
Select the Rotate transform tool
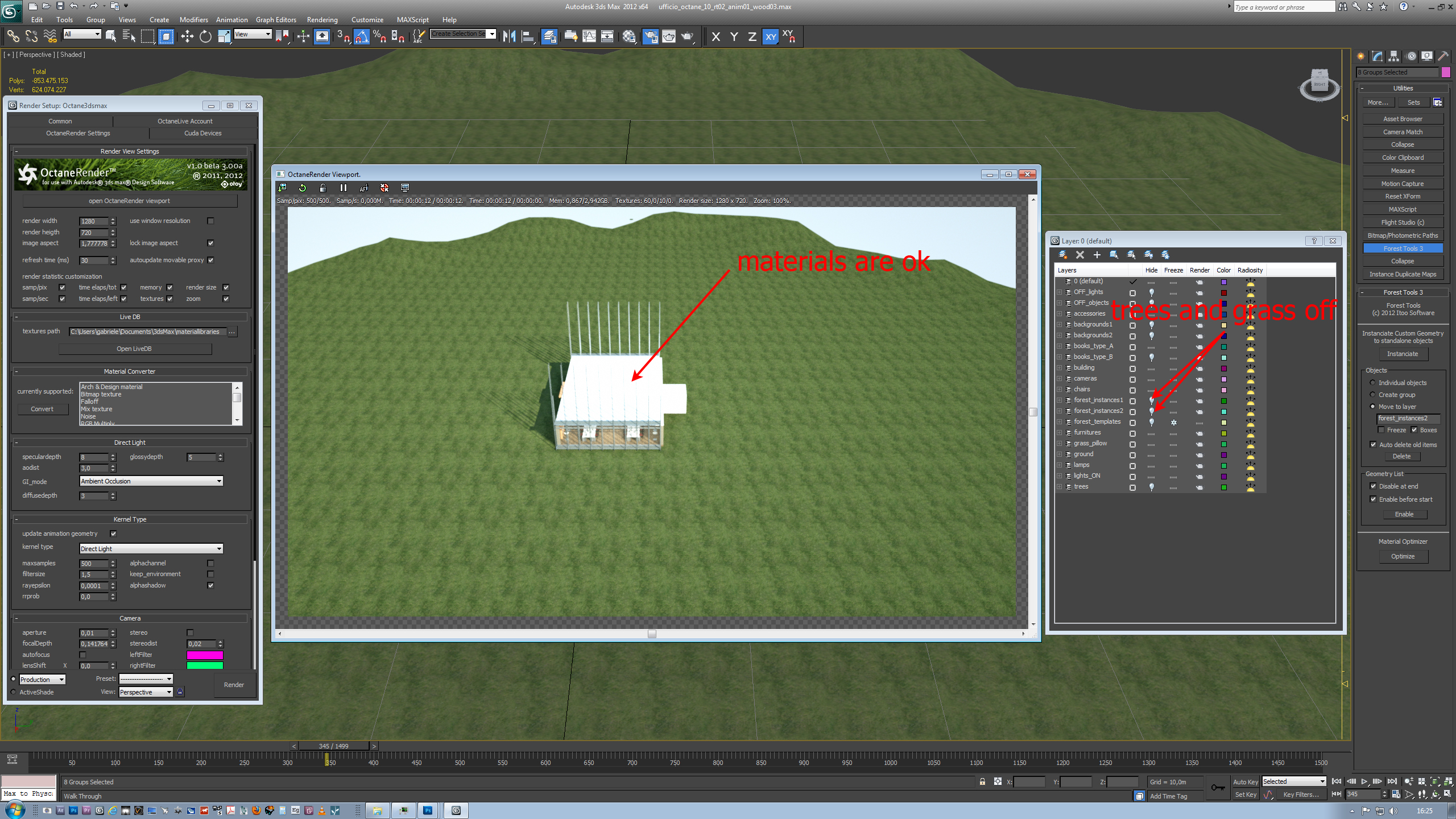click(205, 37)
